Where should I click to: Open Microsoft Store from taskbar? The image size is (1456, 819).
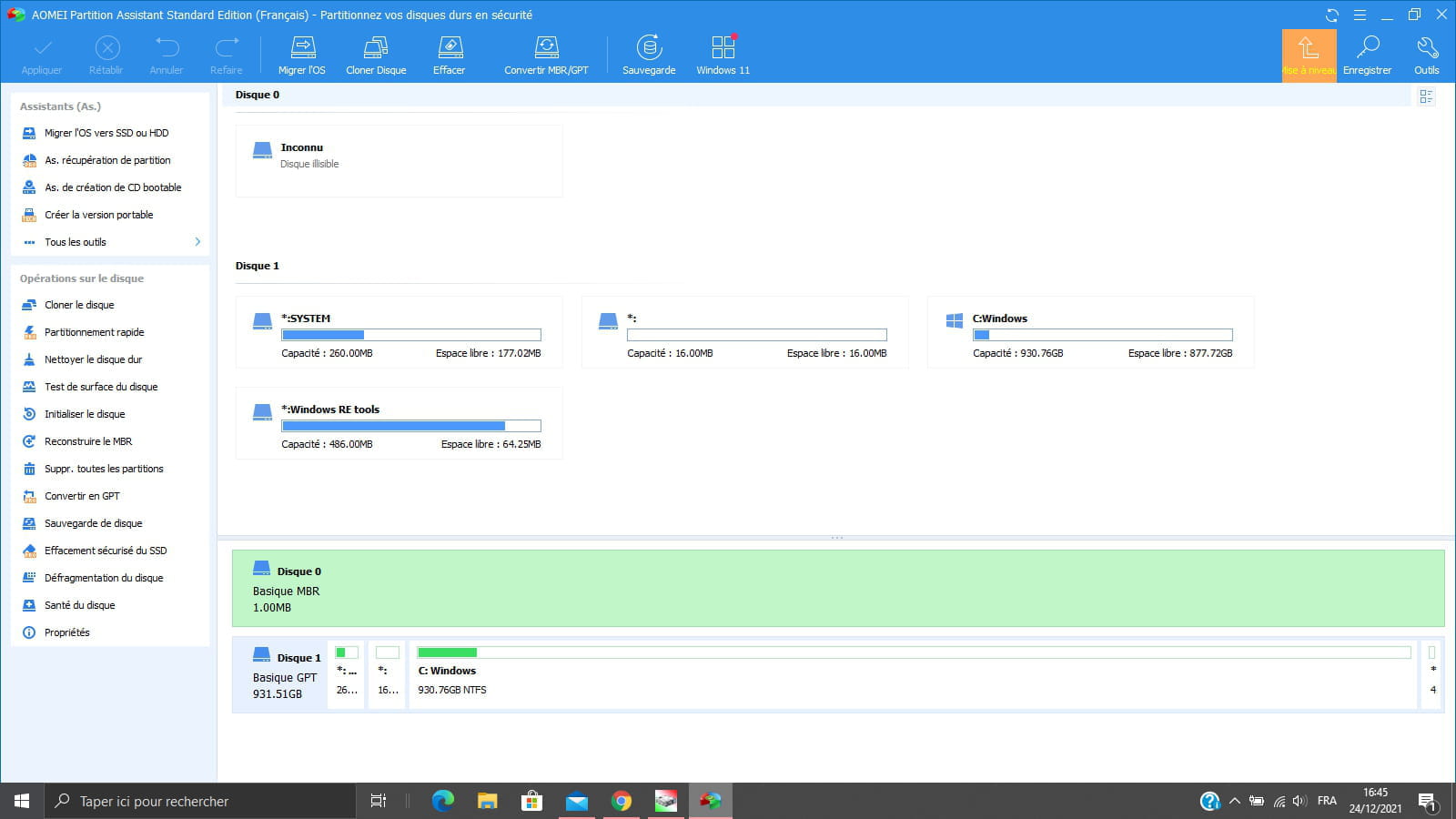(x=532, y=801)
